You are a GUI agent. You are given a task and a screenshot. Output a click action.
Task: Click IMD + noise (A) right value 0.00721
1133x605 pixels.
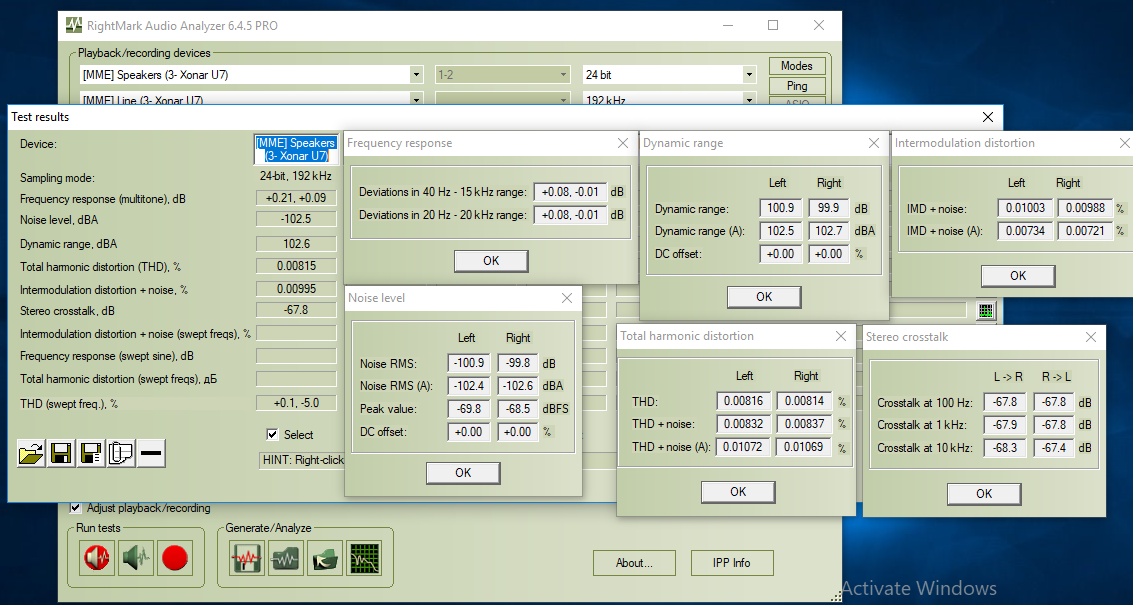point(1085,231)
